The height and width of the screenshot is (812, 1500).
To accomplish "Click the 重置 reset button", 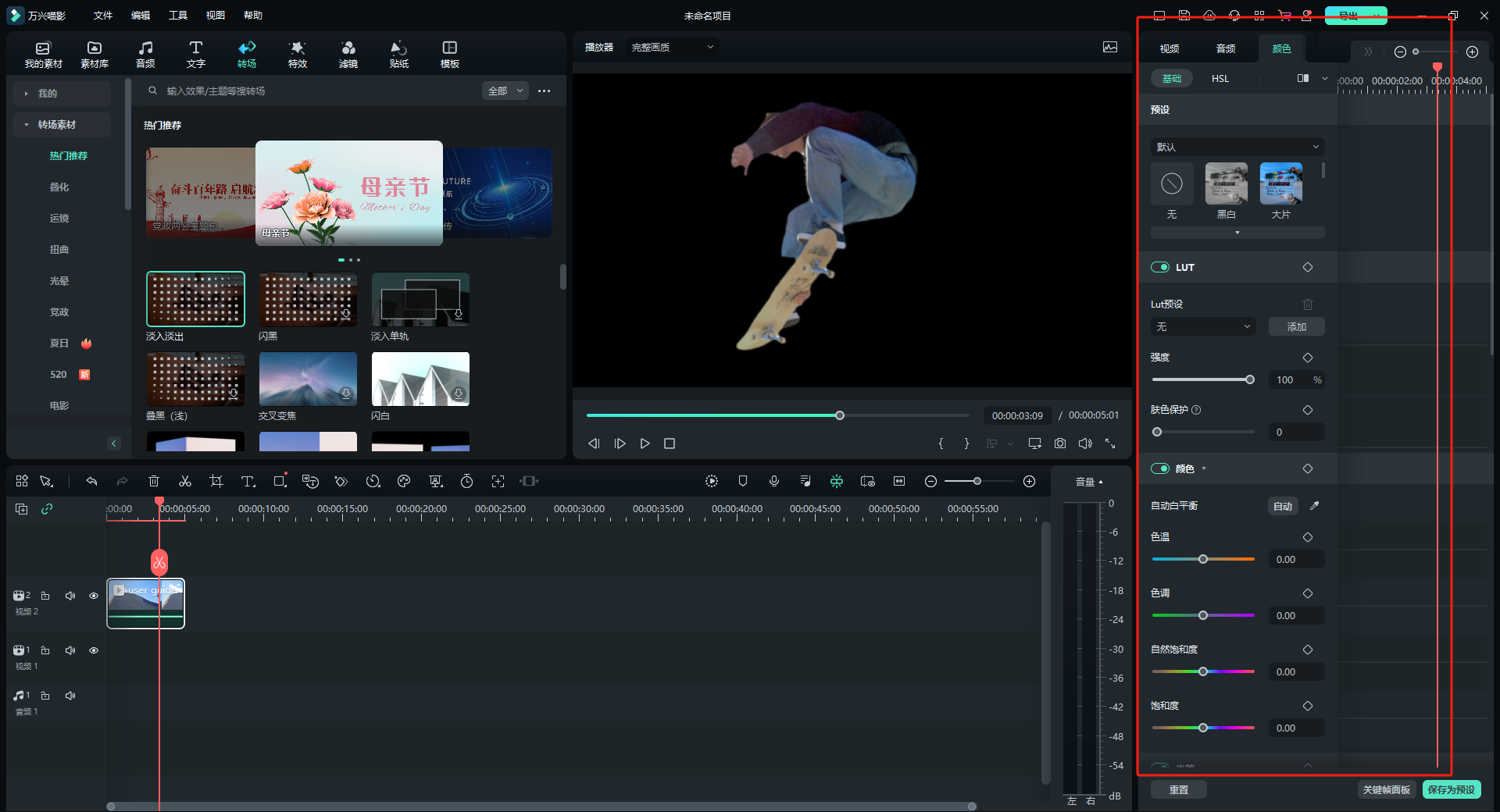I will [x=1178, y=789].
